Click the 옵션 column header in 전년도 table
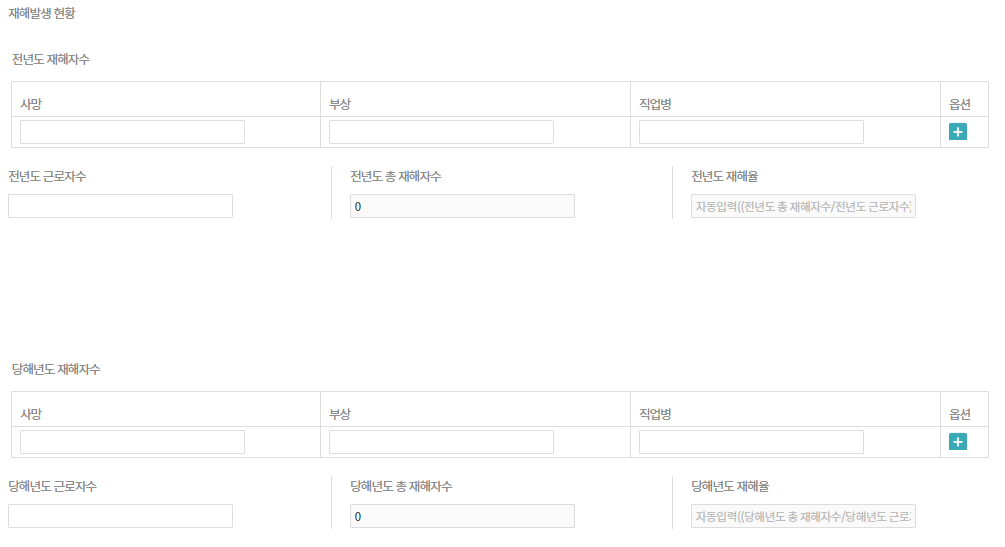 959,104
